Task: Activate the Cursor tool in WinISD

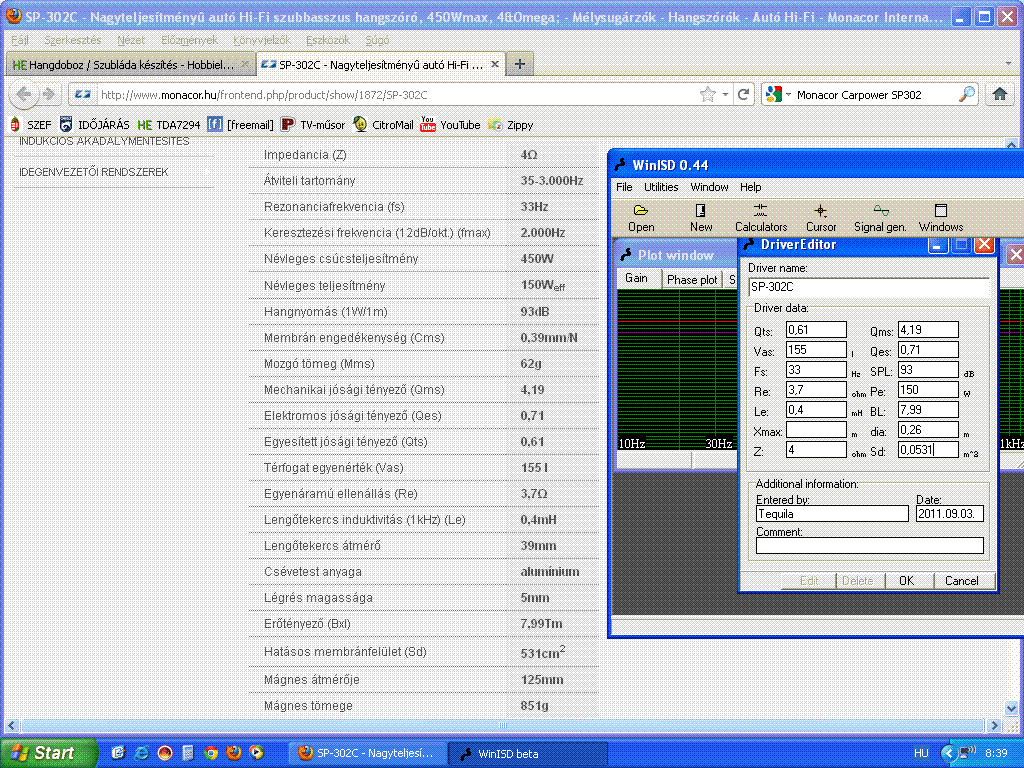Action: [x=821, y=217]
